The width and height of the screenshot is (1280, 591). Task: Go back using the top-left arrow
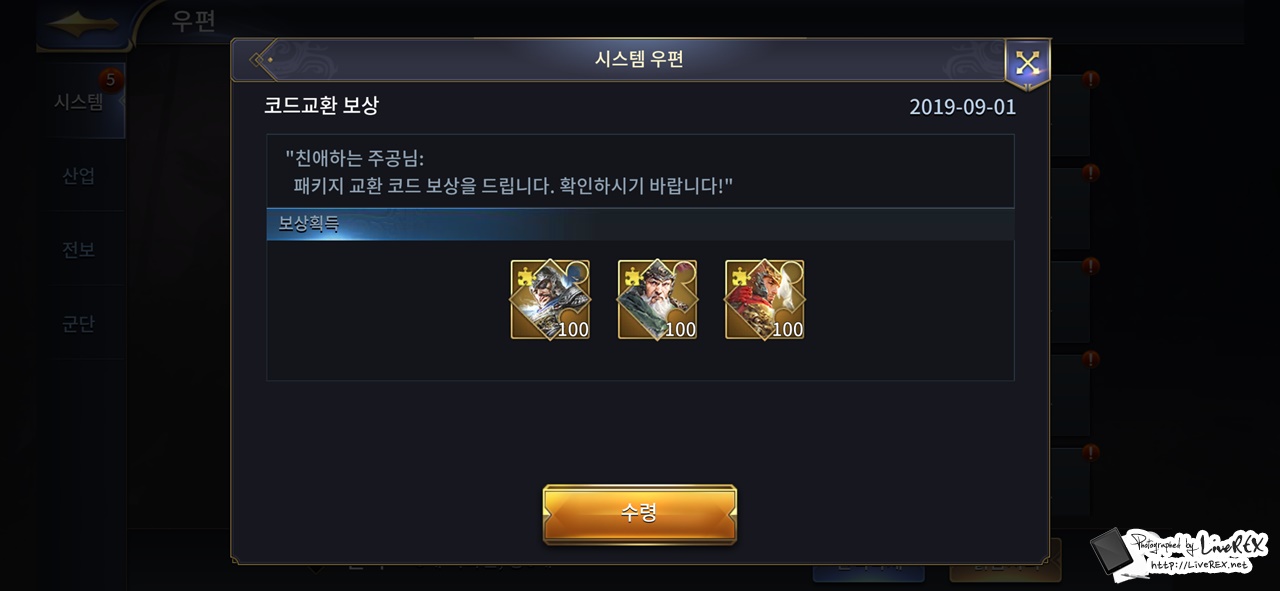click(x=84, y=25)
